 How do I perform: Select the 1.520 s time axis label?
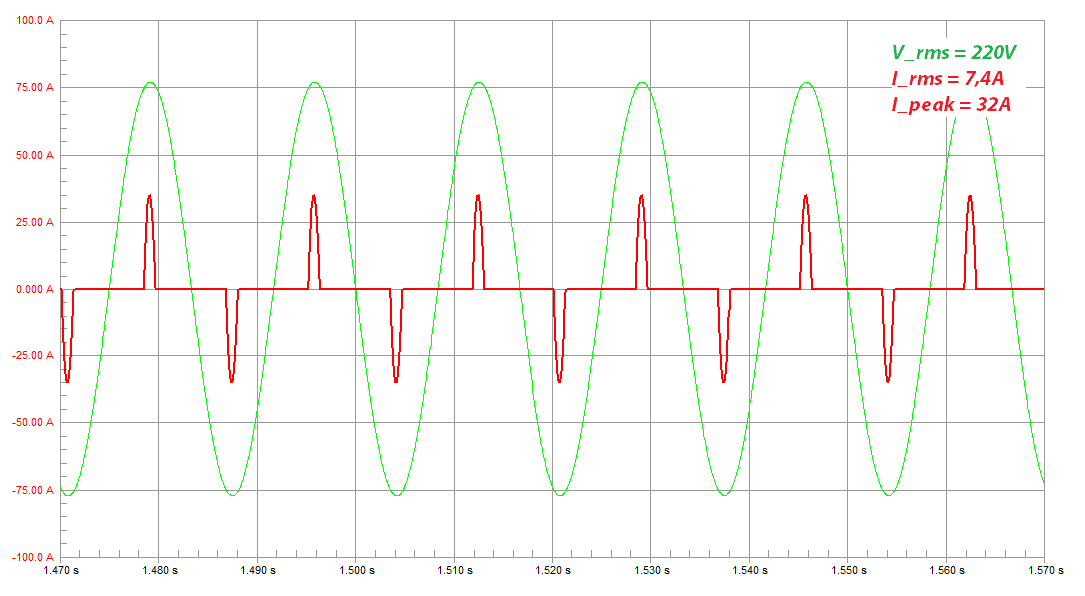[x=553, y=571]
